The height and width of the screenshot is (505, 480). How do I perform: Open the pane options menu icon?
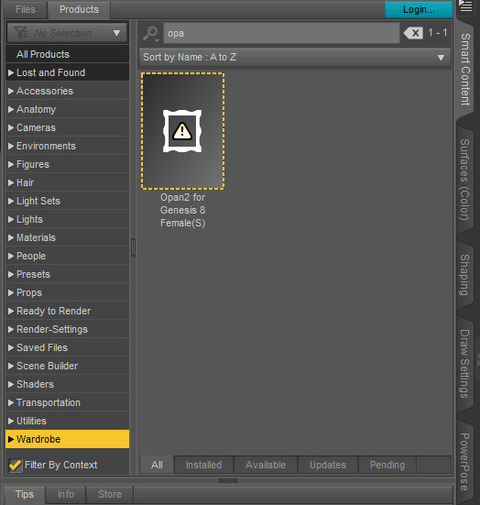[466, 6]
